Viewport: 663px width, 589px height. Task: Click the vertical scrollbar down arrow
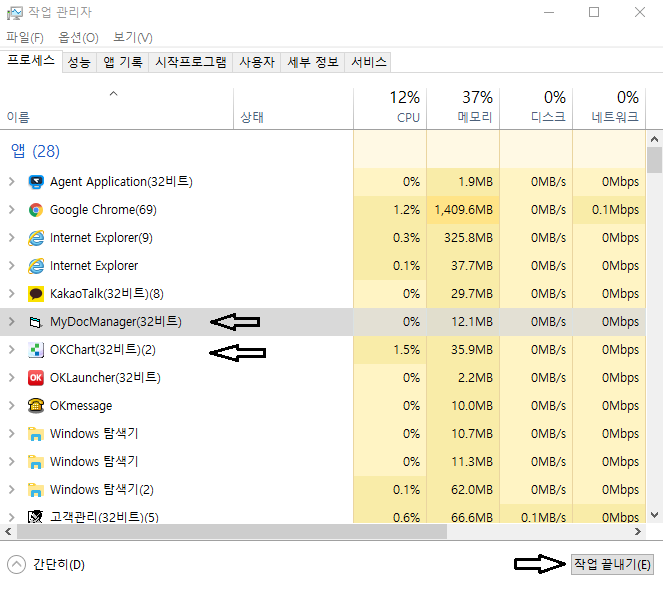click(654, 515)
